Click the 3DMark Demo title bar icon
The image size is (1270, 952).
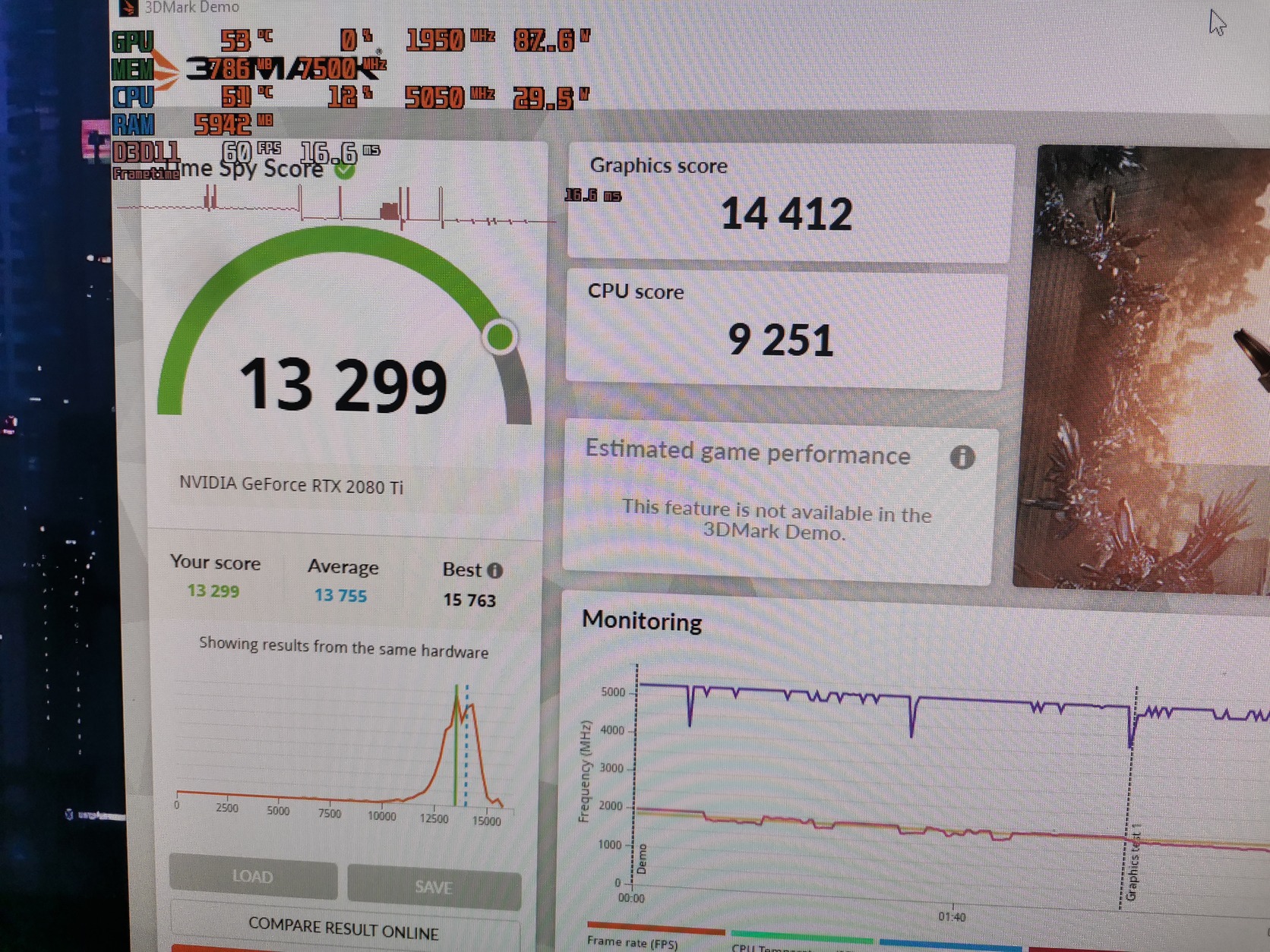tap(128, 8)
